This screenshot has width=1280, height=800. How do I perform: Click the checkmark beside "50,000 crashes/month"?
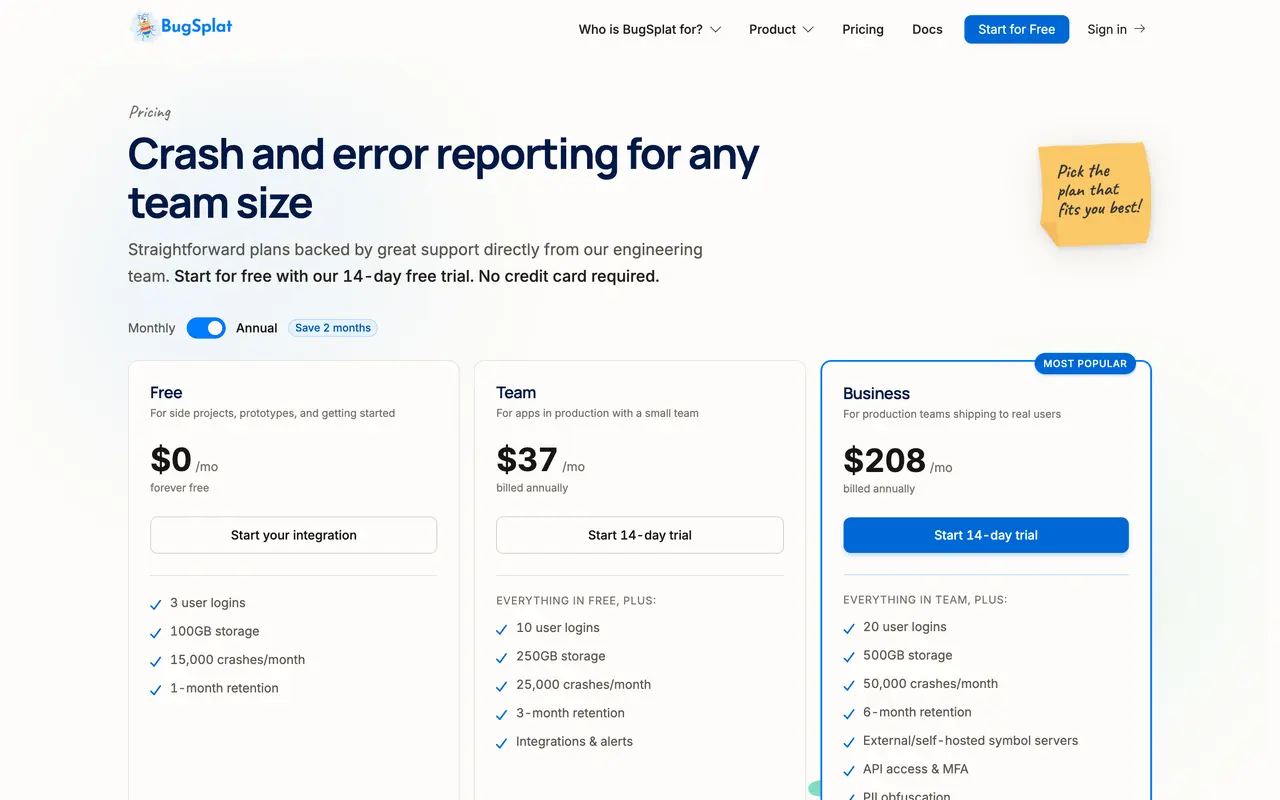click(x=849, y=685)
